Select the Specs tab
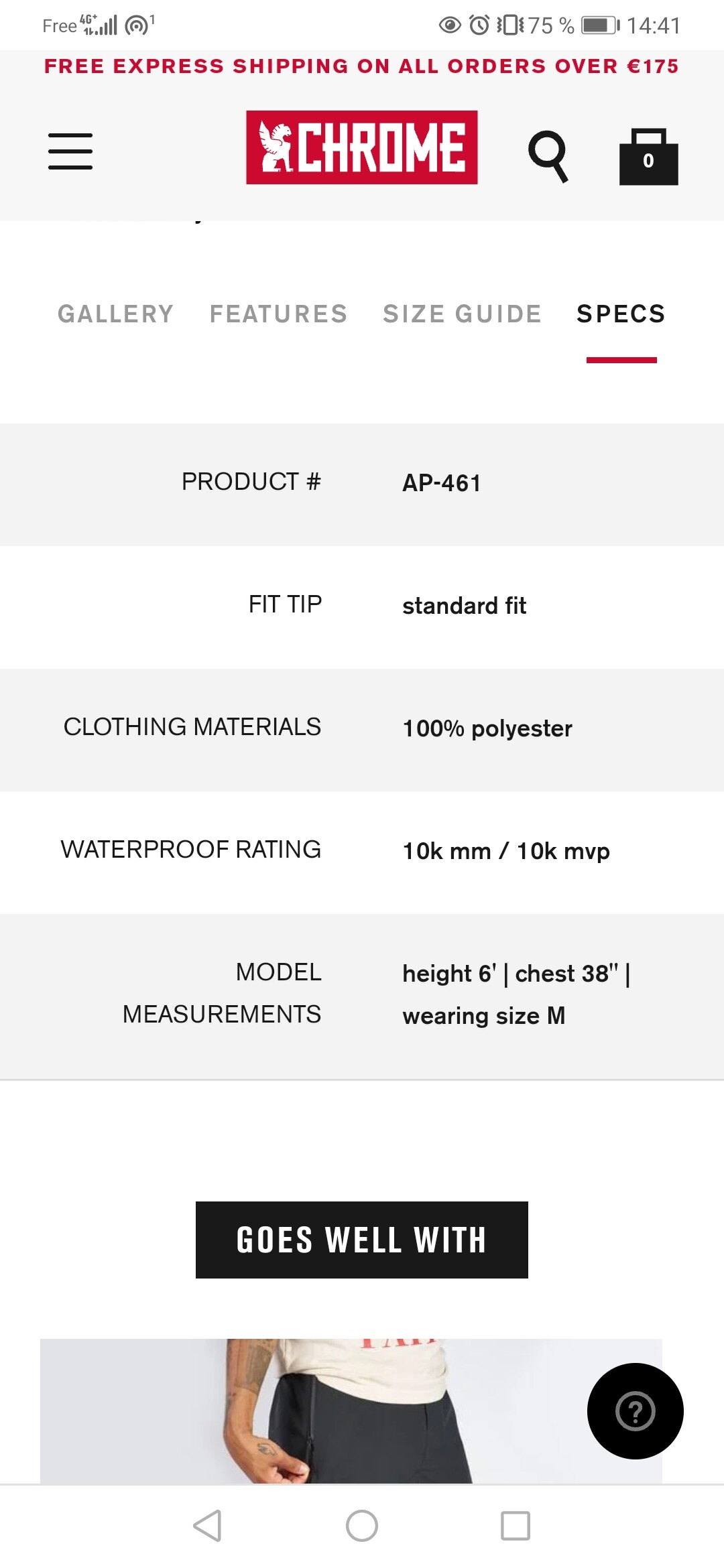The image size is (724, 1568). pyautogui.click(x=621, y=314)
